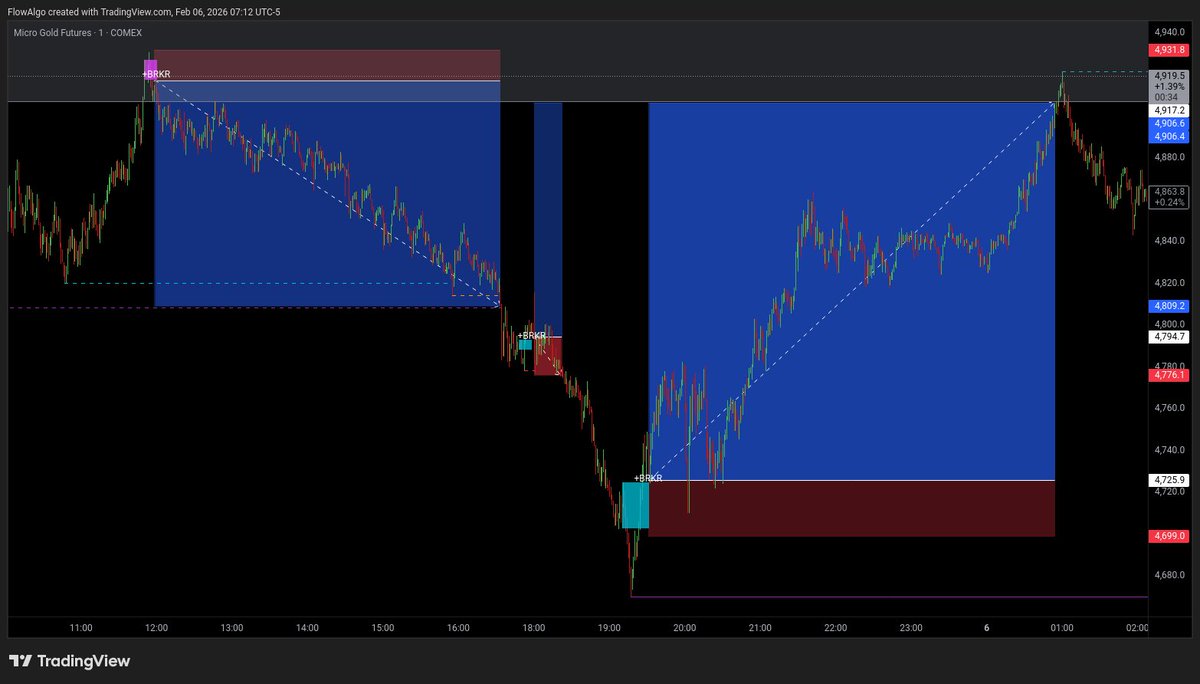1200x684 pixels.
Task: Select the small red stop zone below the 18:00 +BRKR marker
Action: point(548,356)
